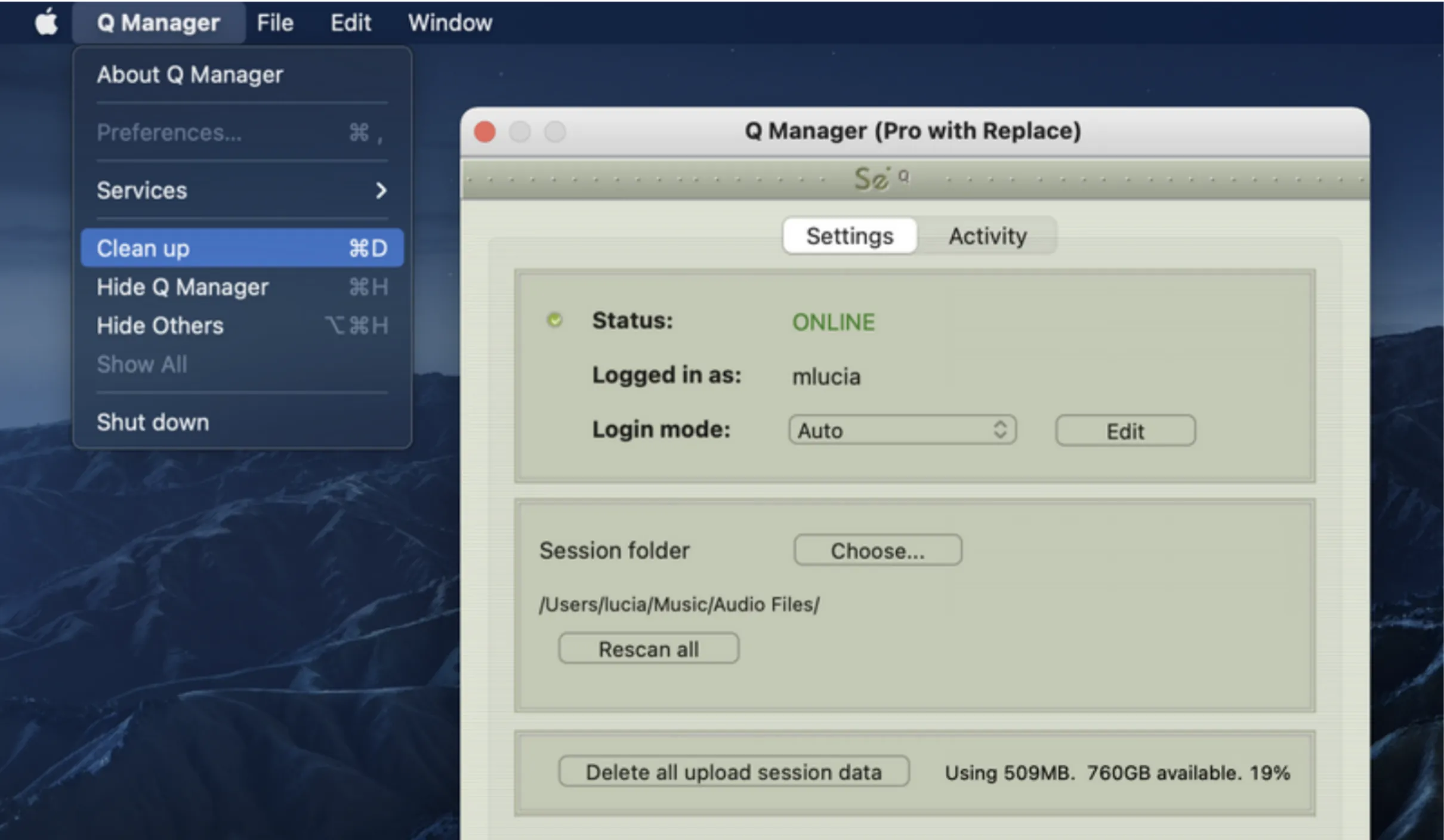The image size is (1444, 840).
Task: Select Hide Others from menu
Action: tap(242, 326)
